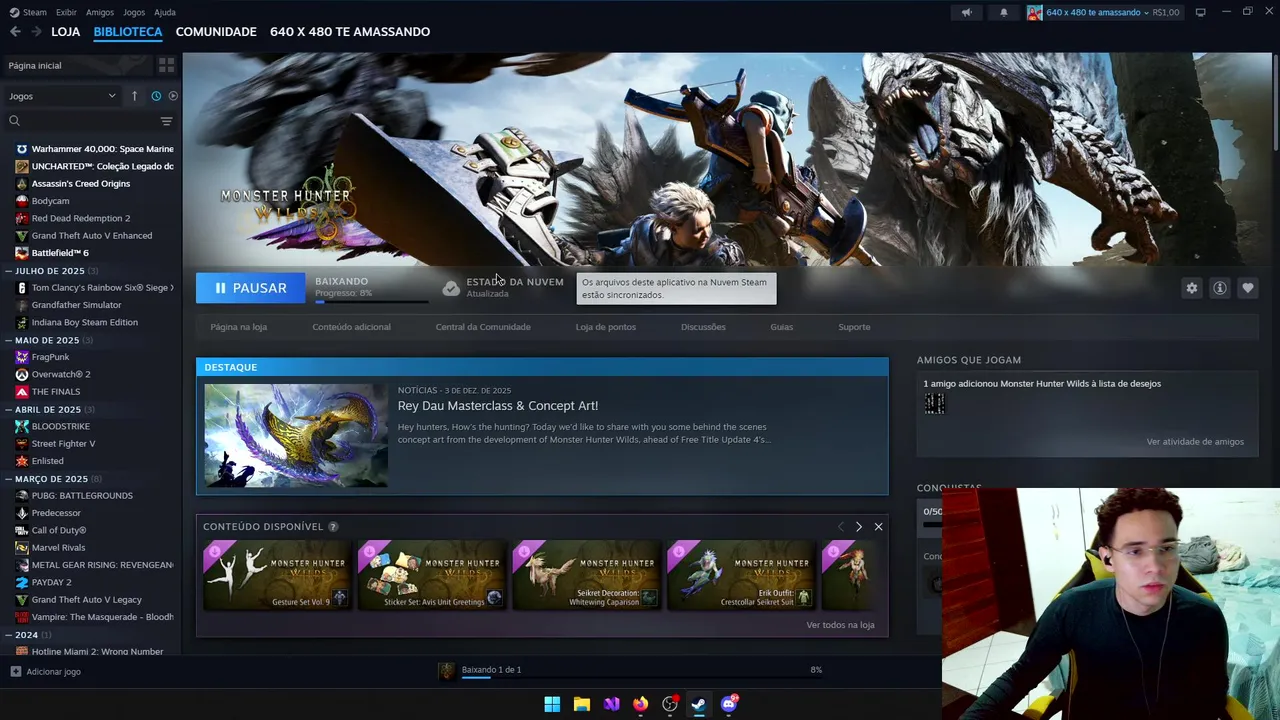Open the Jogos menu
The image size is (1280, 720).
click(134, 12)
